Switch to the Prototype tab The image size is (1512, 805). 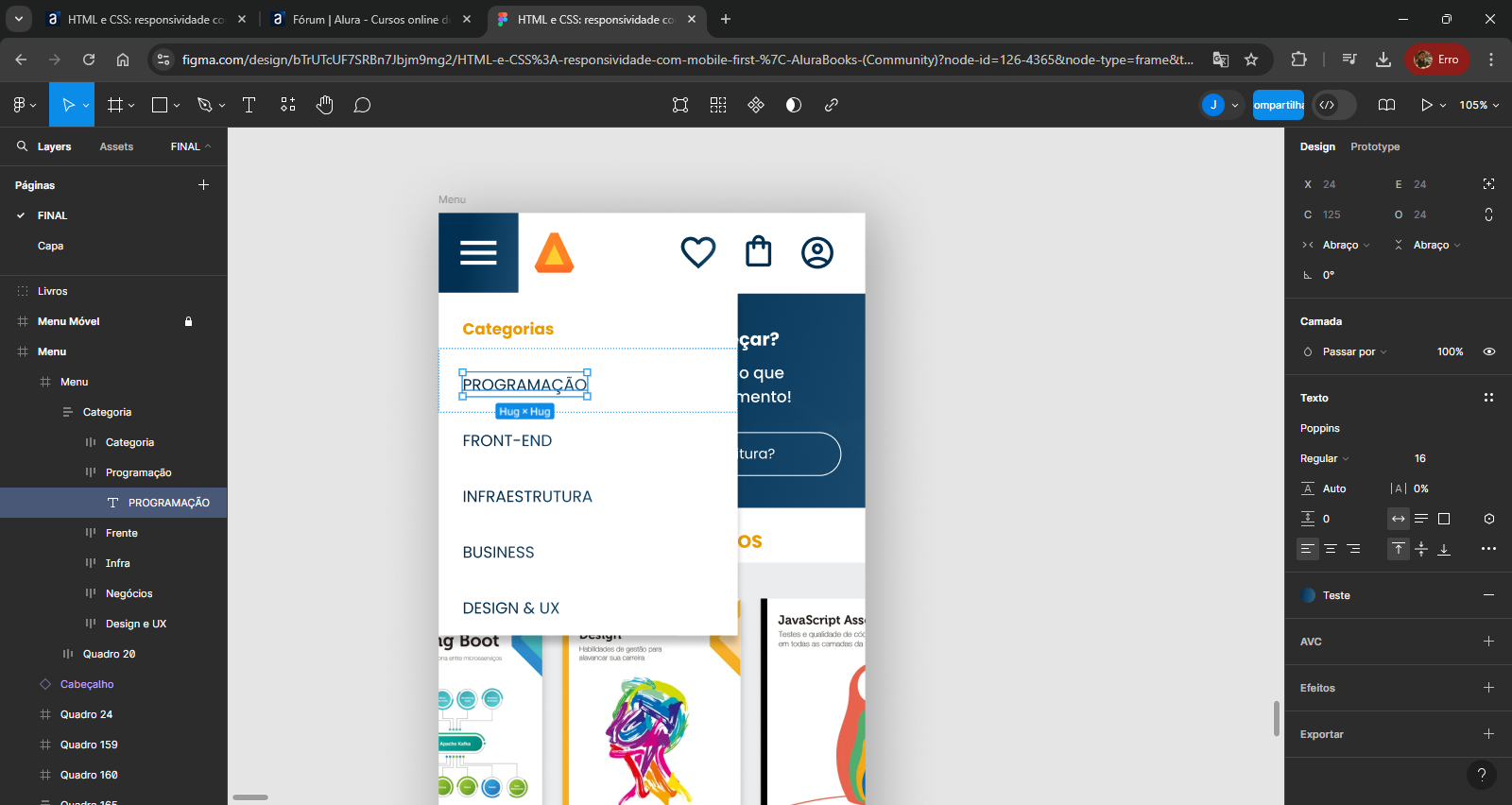tap(1375, 146)
